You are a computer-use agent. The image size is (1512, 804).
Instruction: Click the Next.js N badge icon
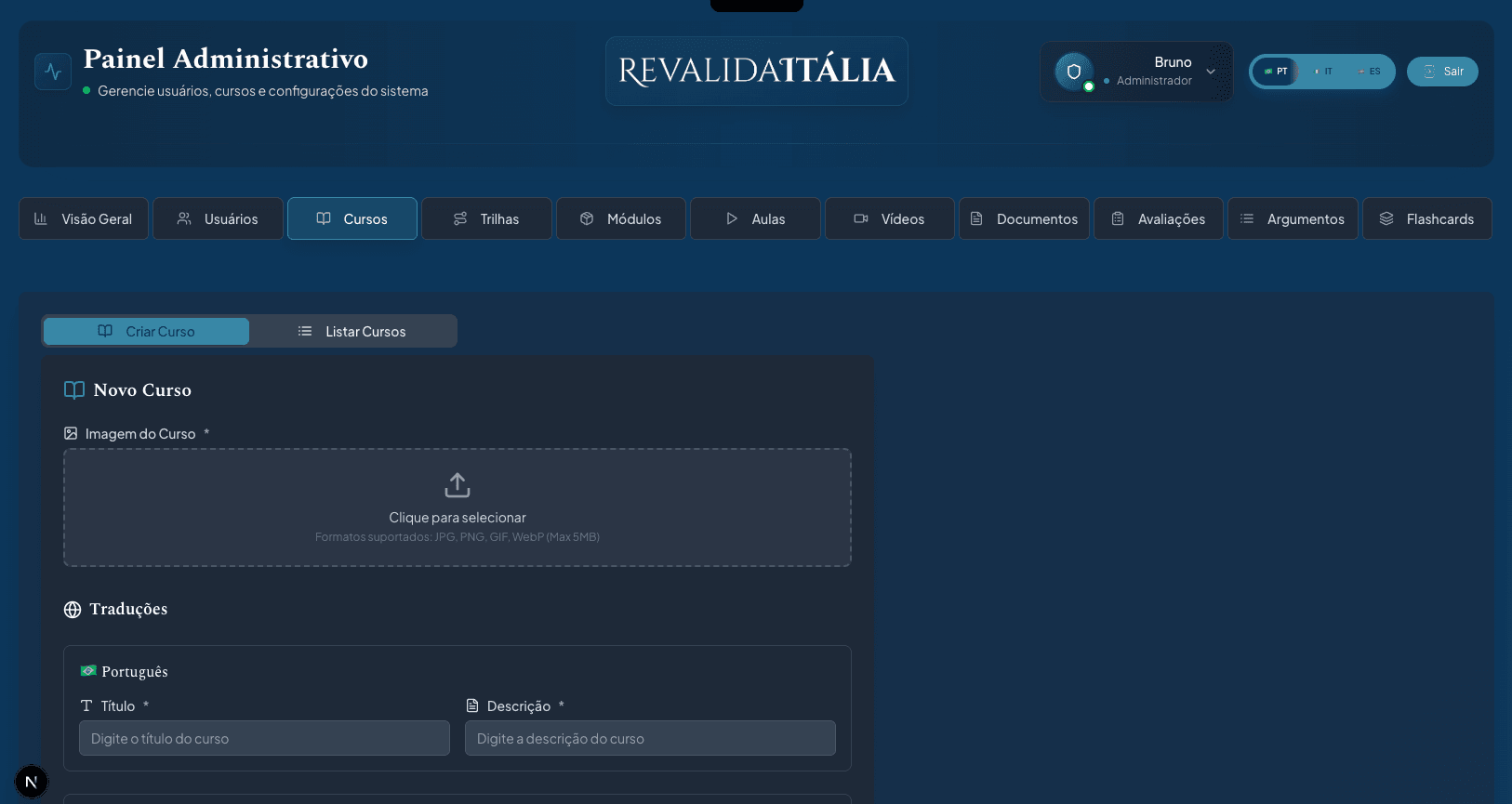[x=32, y=782]
